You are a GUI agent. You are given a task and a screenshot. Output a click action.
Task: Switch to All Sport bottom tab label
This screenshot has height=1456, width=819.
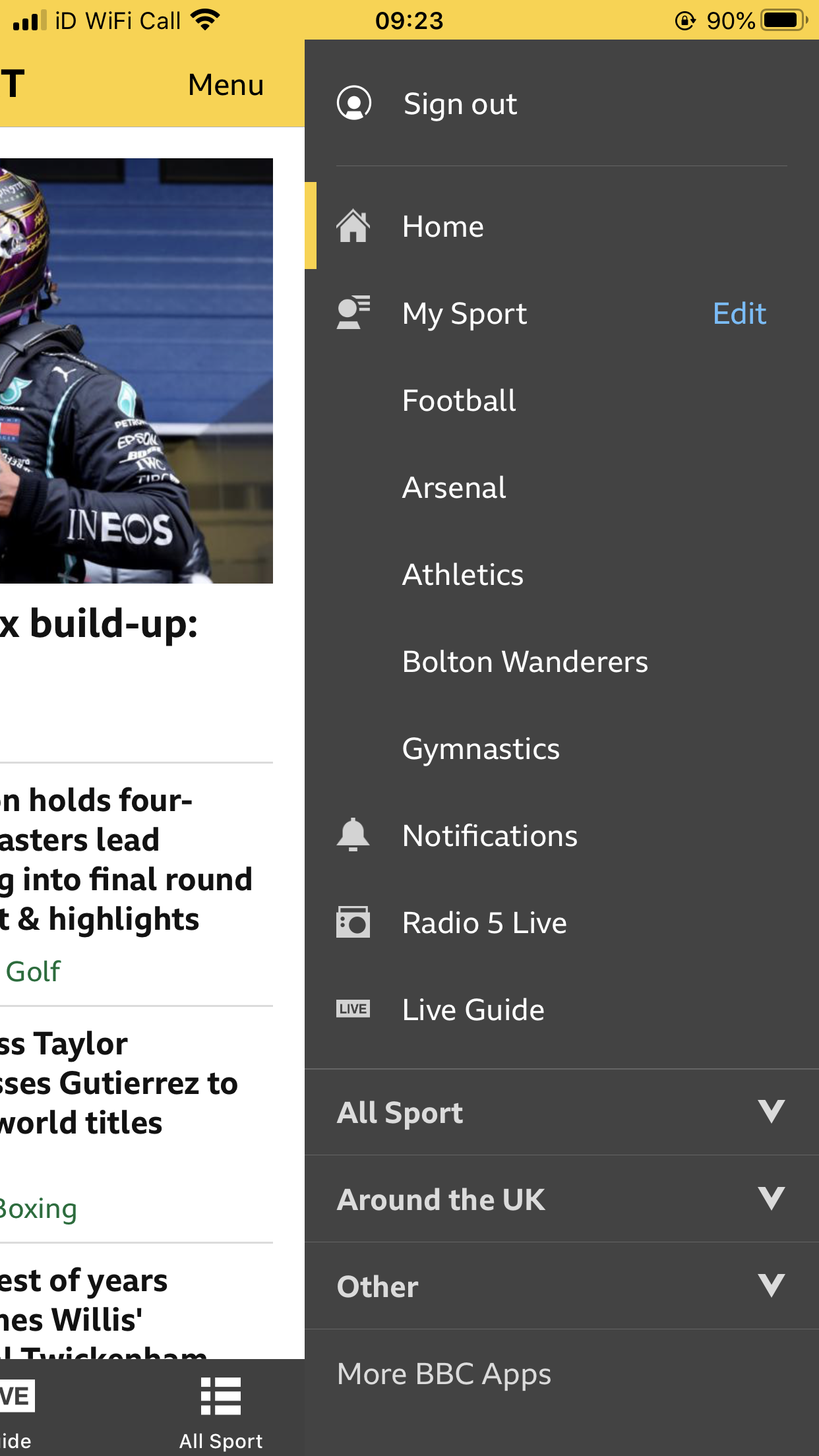(221, 1441)
